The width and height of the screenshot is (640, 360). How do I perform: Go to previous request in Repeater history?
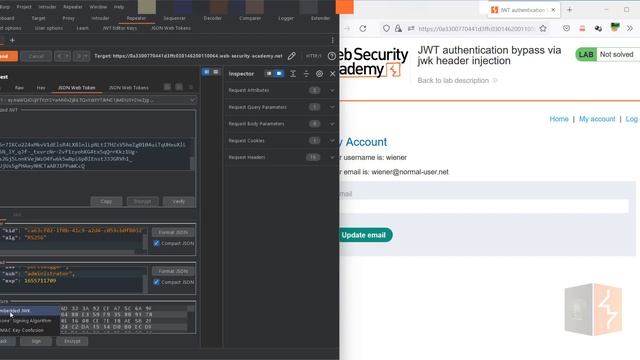[62, 56]
